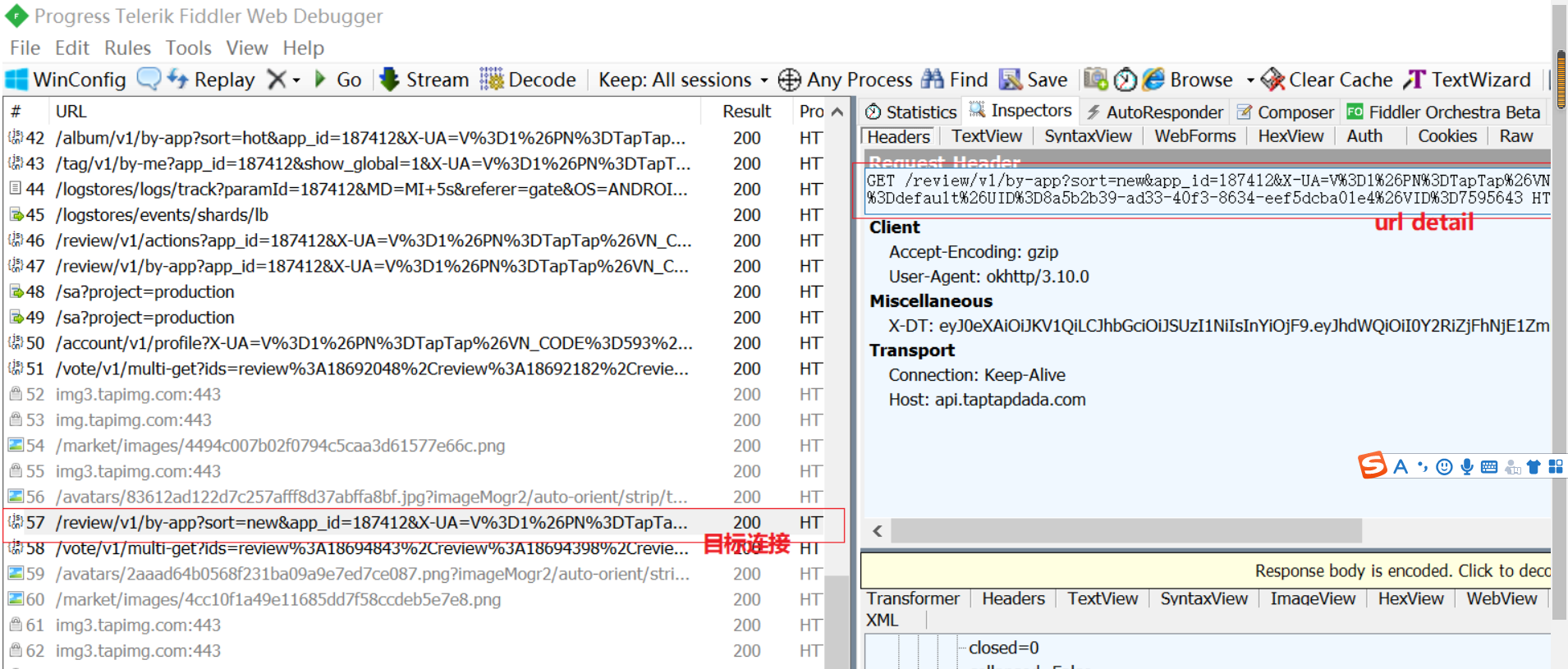Click Clear Cache in toolbar
The image size is (1568, 669).
pos(1327,80)
